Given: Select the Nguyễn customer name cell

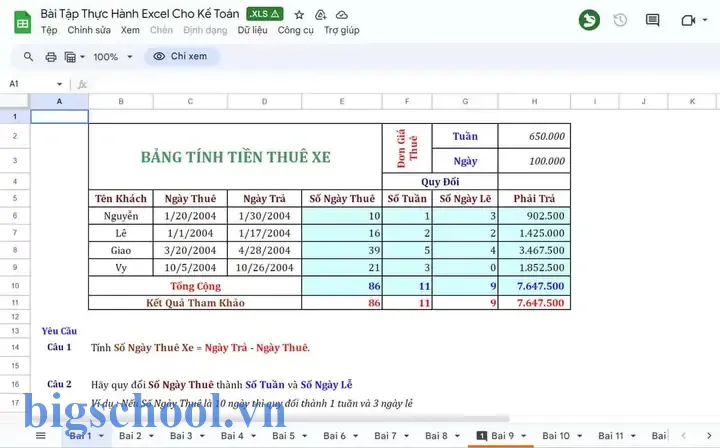Looking at the screenshot, I should coord(121,216).
